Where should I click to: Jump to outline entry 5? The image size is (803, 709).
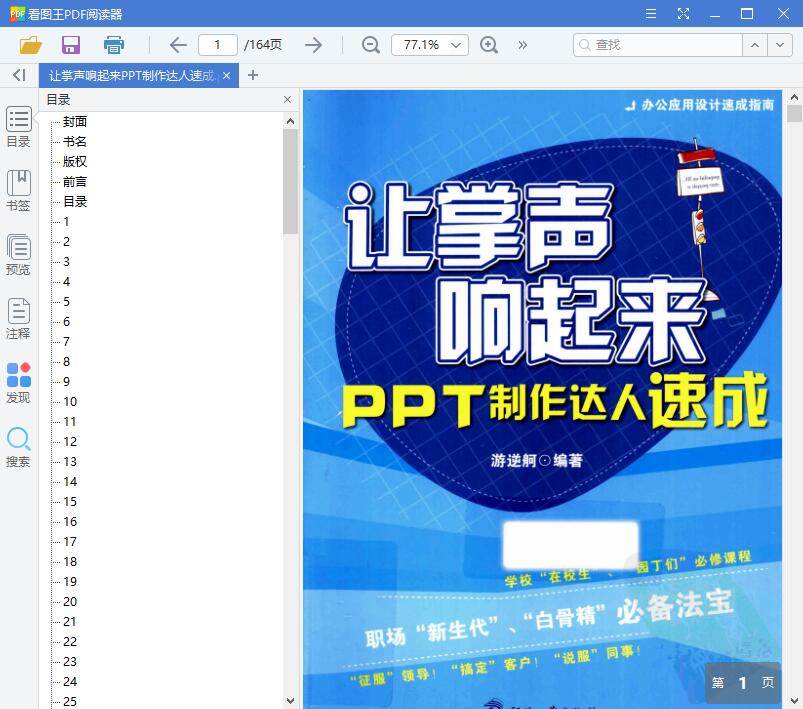click(x=67, y=301)
